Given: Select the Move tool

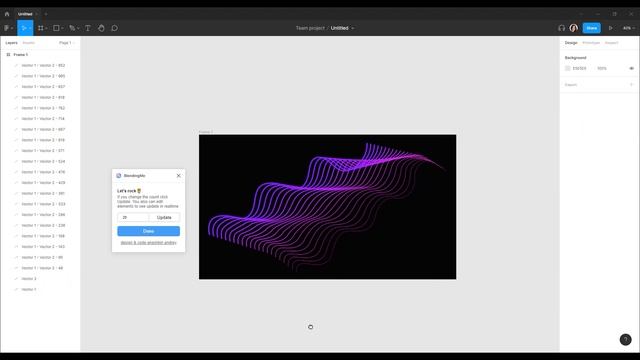Looking at the screenshot, I should click(x=23, y=28).
